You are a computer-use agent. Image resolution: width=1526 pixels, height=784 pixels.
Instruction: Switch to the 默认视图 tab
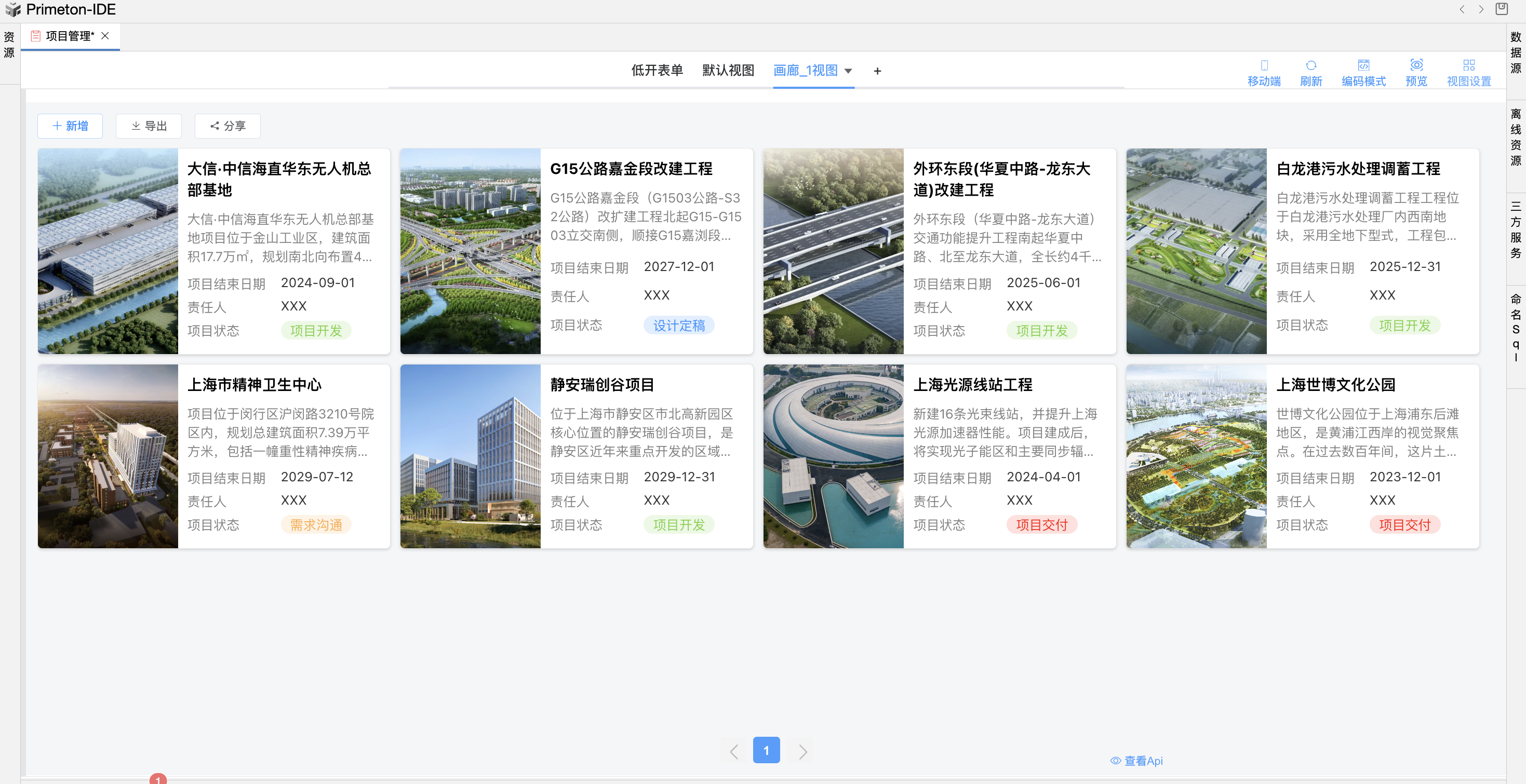728,71
